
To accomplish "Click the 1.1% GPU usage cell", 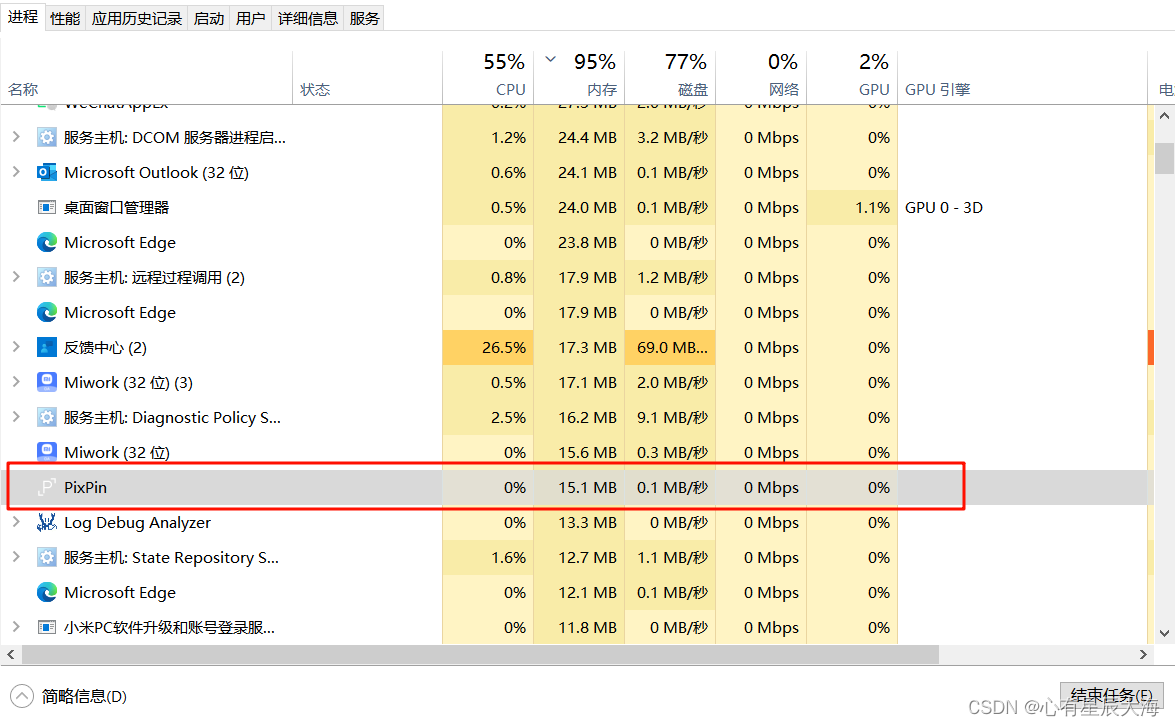I will [x=852, y=208].
